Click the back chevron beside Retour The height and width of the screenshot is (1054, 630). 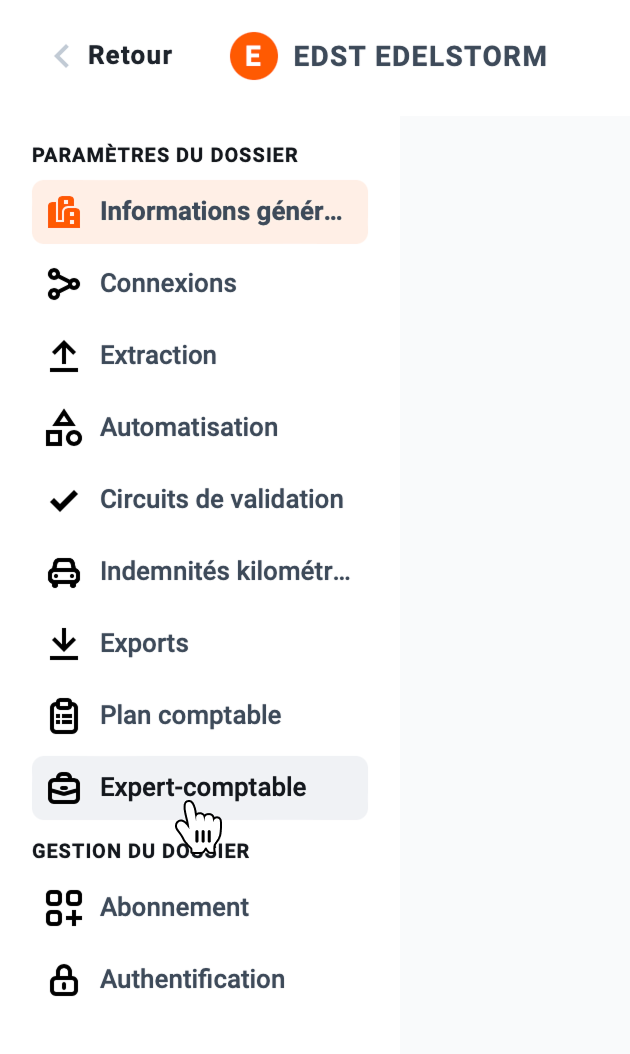coord(62,56)
